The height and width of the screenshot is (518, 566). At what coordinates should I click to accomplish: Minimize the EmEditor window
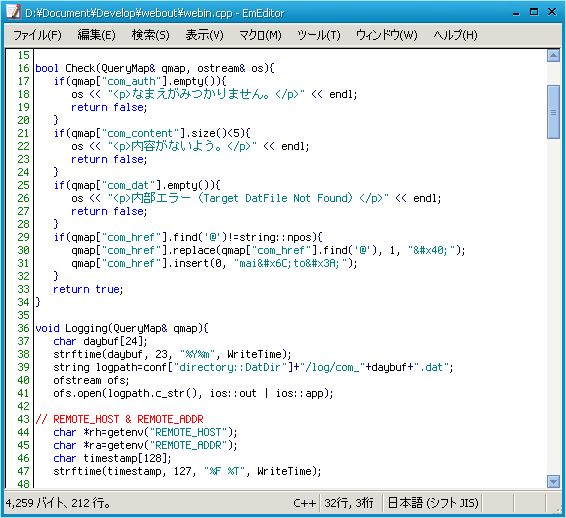pyautogui.click(x=516, y=13)
